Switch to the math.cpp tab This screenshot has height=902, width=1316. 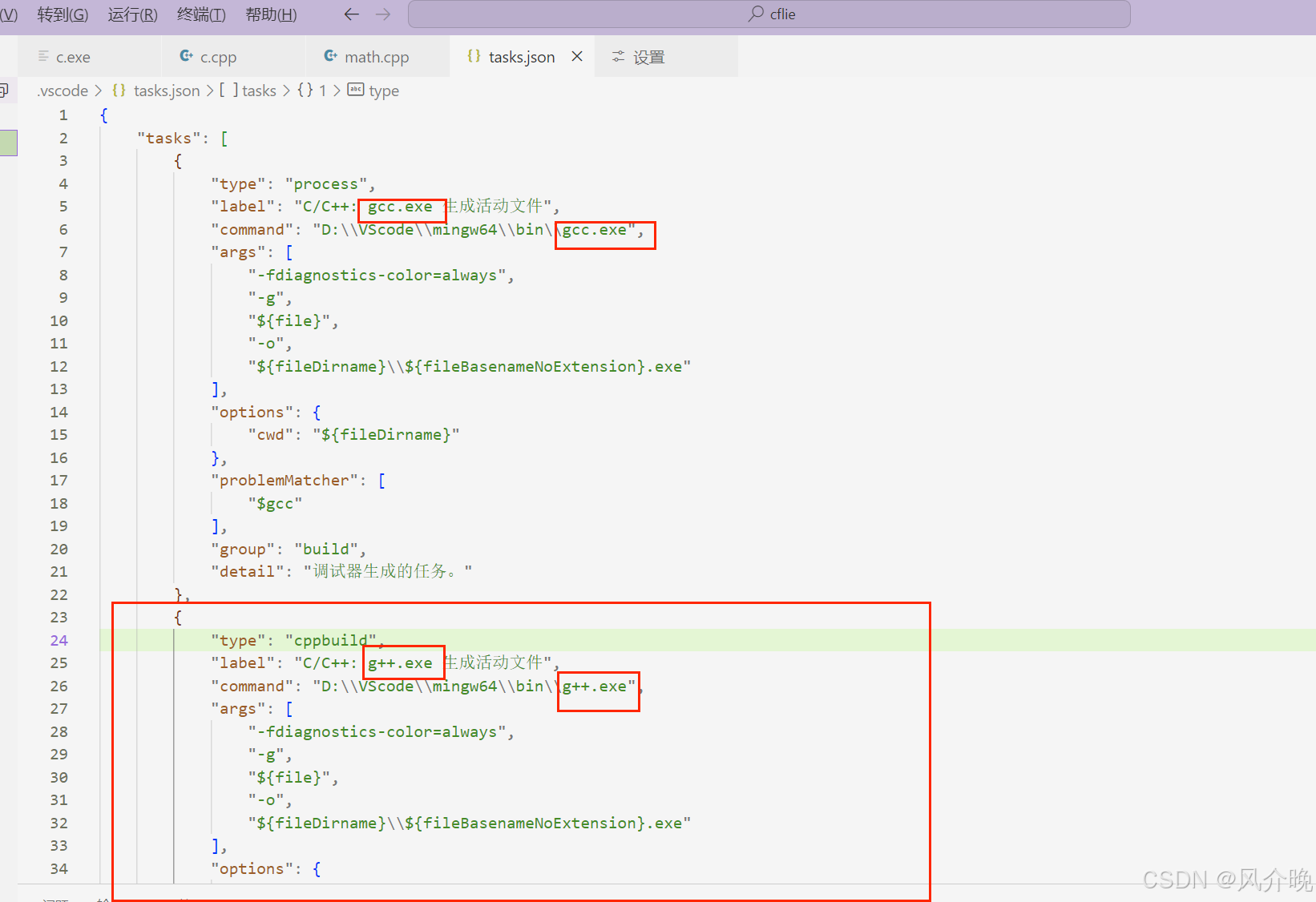tap(377, 56)
